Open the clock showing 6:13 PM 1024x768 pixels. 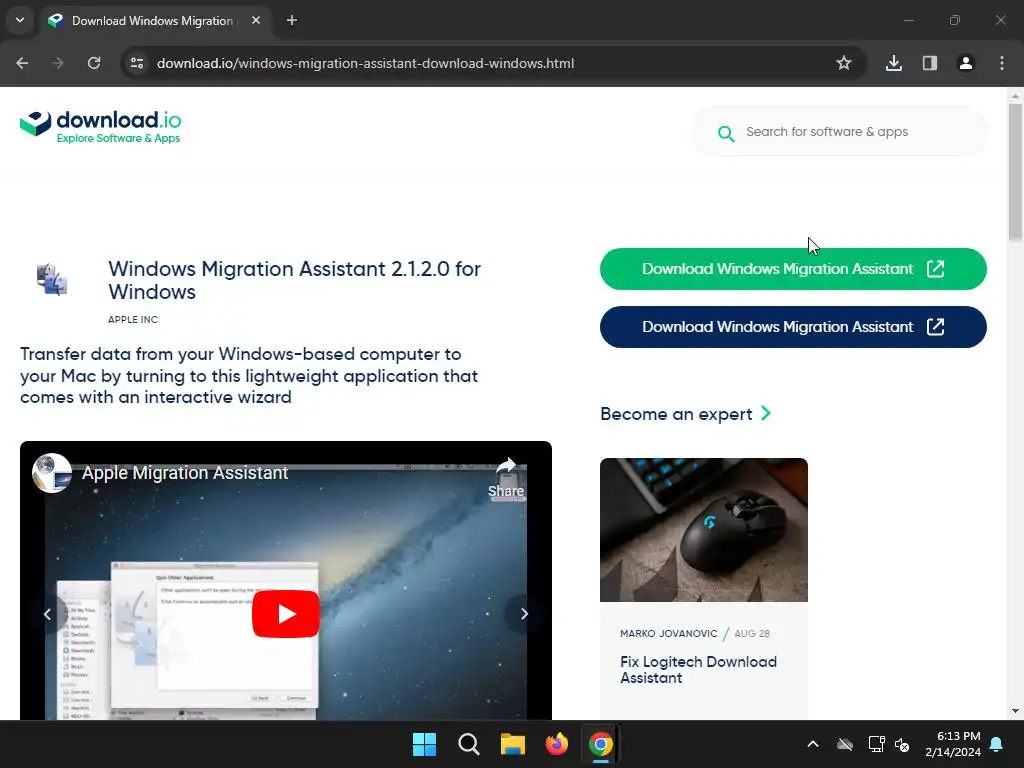[953, 744]
